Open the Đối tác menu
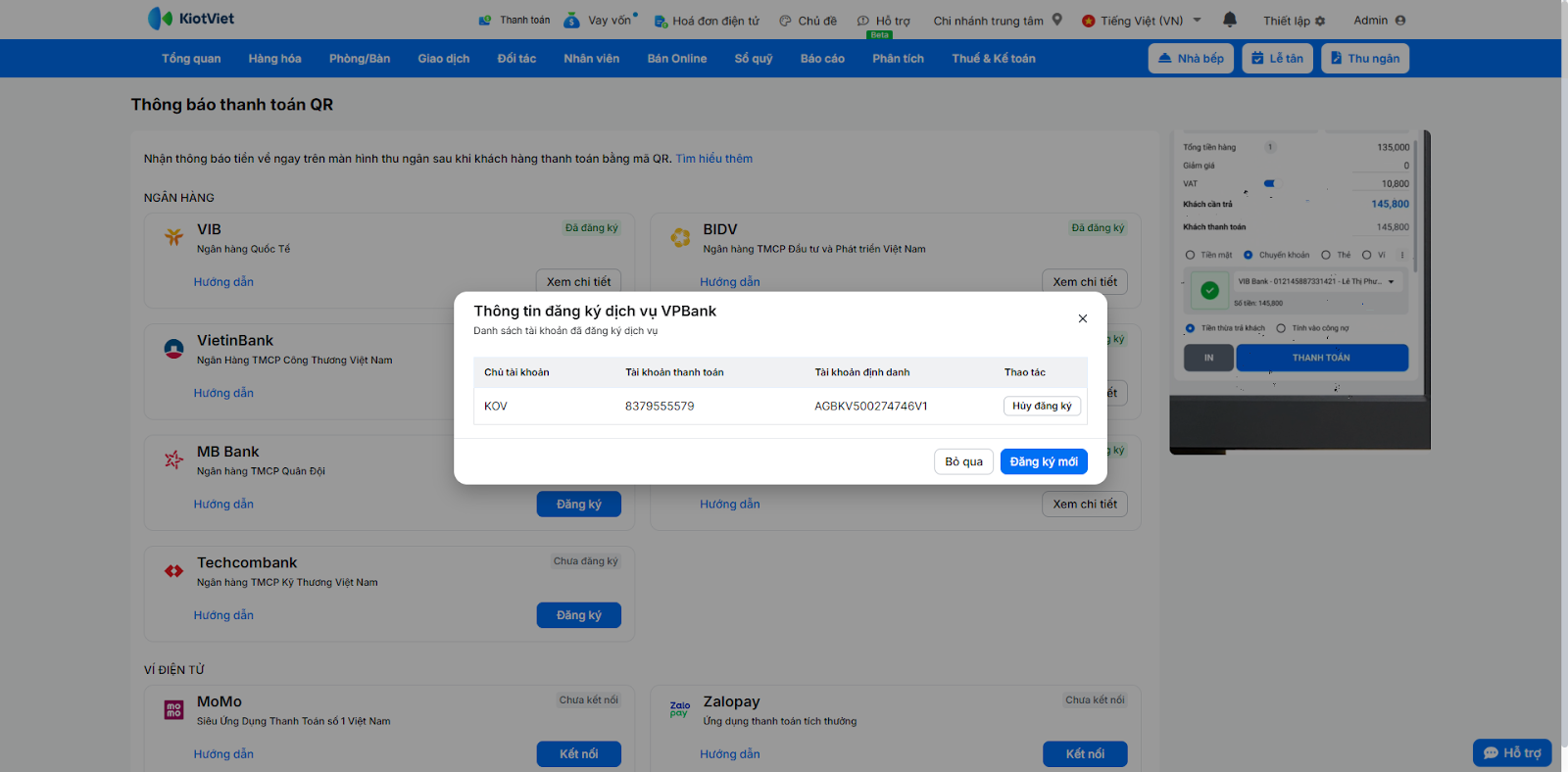Image resolution: width=1568 pixels, height=772 pixels. (x=516, y=59)
